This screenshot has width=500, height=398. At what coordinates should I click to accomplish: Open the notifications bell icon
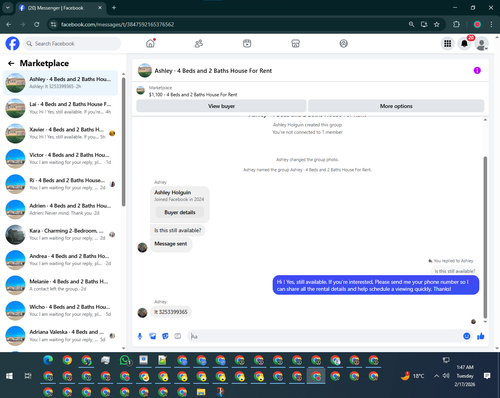[x=464, y=44]
